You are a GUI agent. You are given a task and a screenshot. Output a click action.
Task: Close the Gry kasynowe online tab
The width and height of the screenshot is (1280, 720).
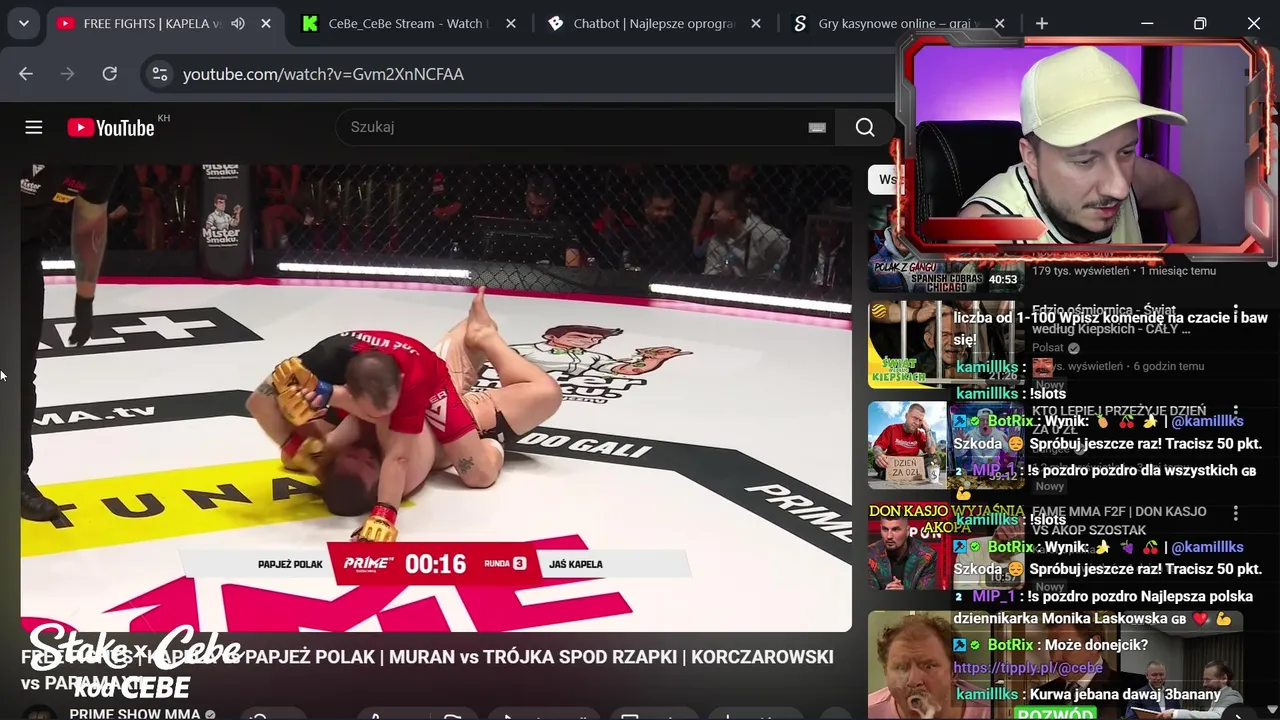pyautogui.click(x=1000, y=23)
